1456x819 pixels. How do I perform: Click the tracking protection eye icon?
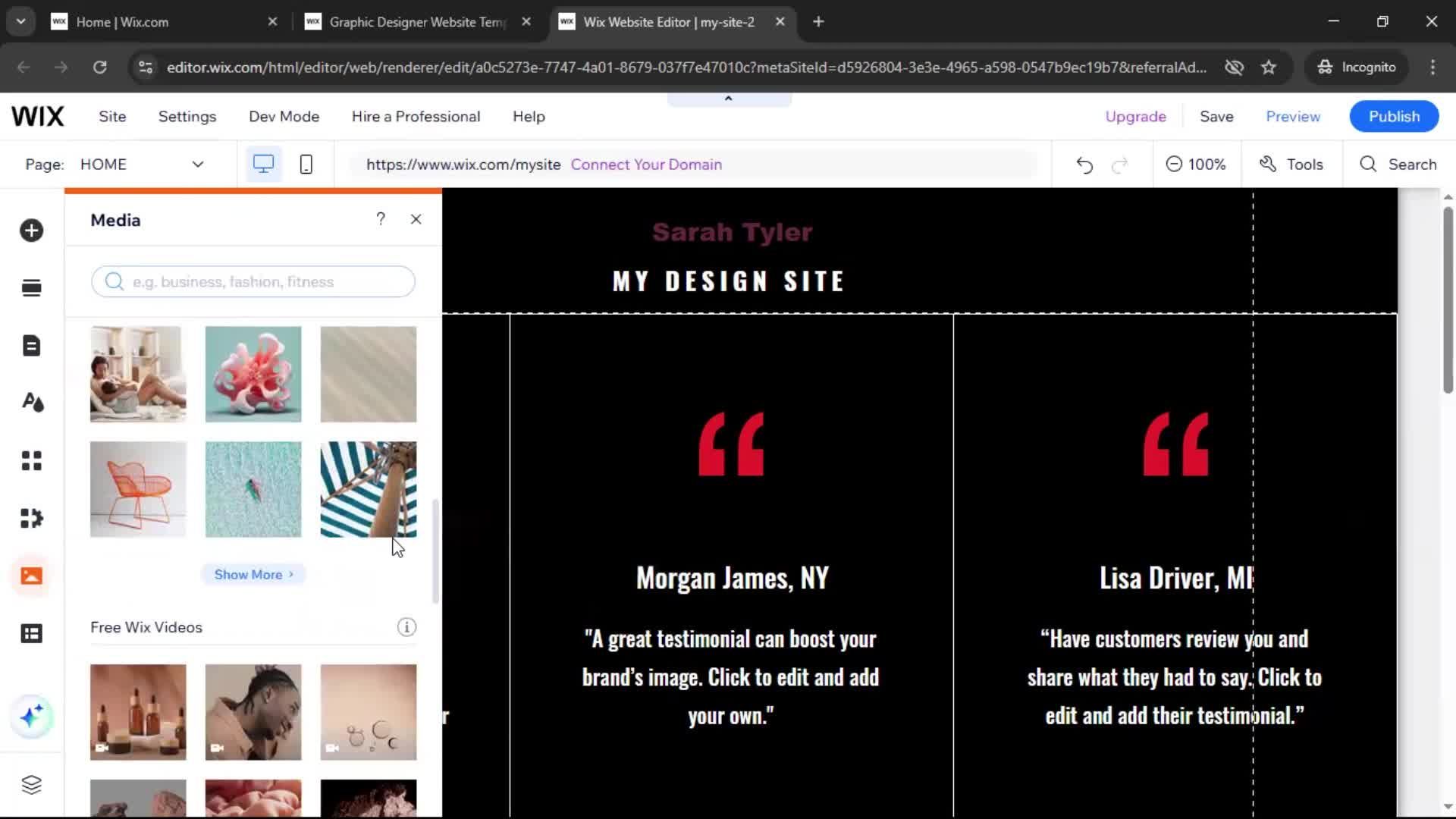pos(1234,67)
